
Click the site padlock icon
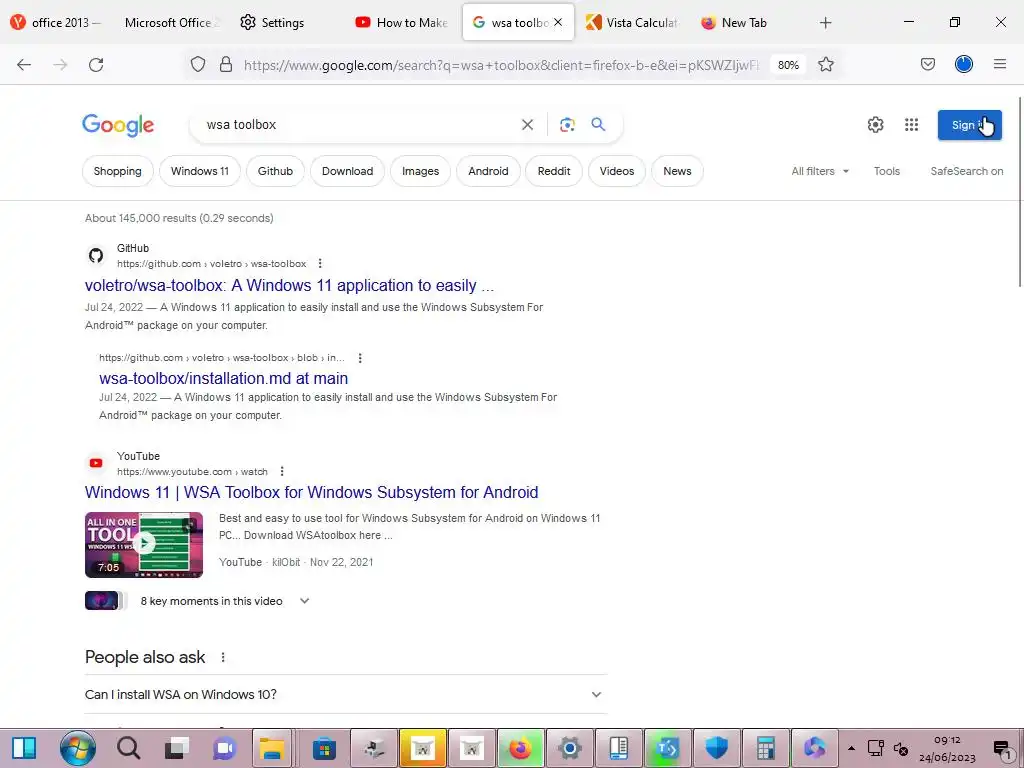226,65
